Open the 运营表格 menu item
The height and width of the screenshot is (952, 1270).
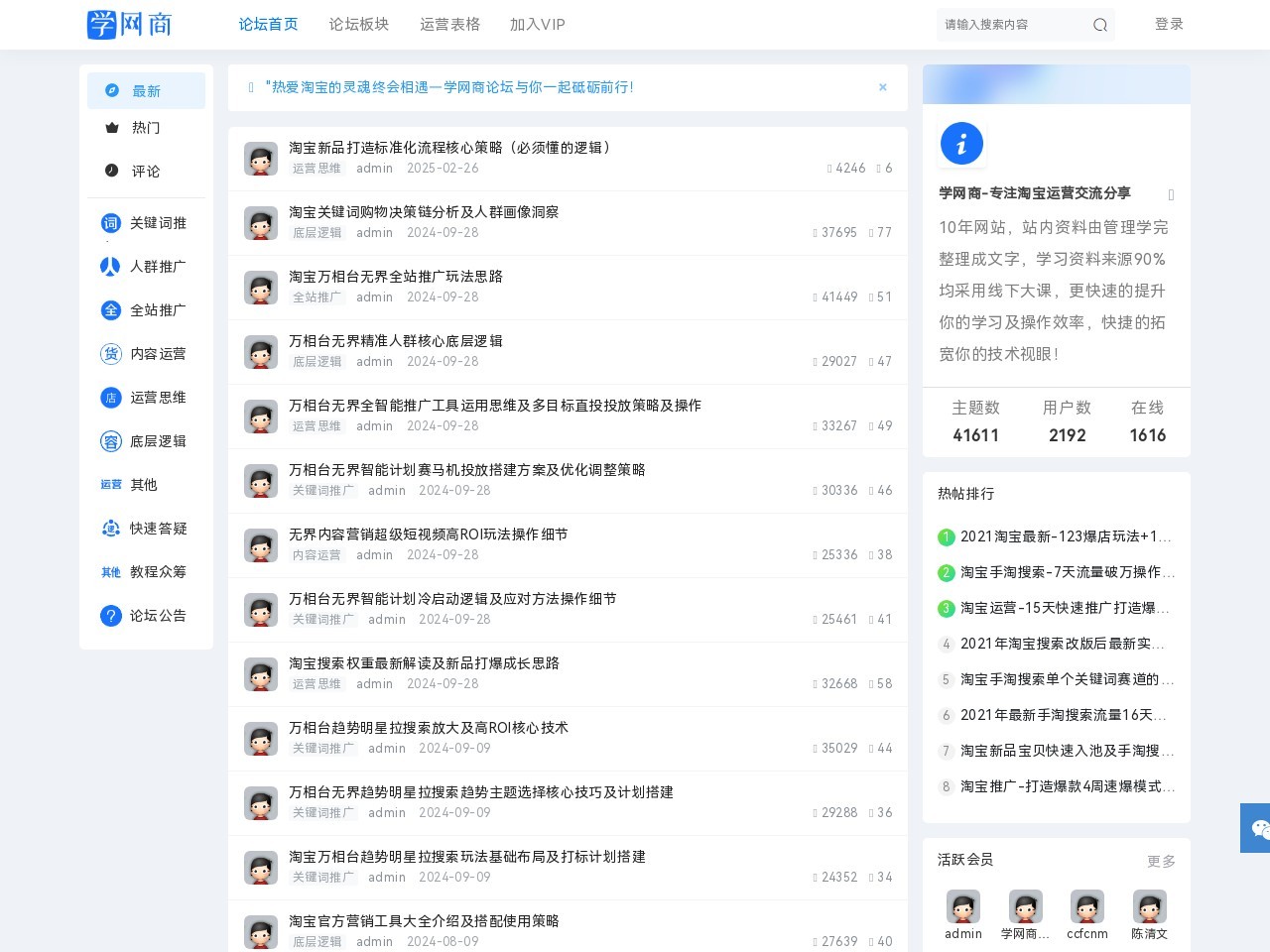coord(449,25)
